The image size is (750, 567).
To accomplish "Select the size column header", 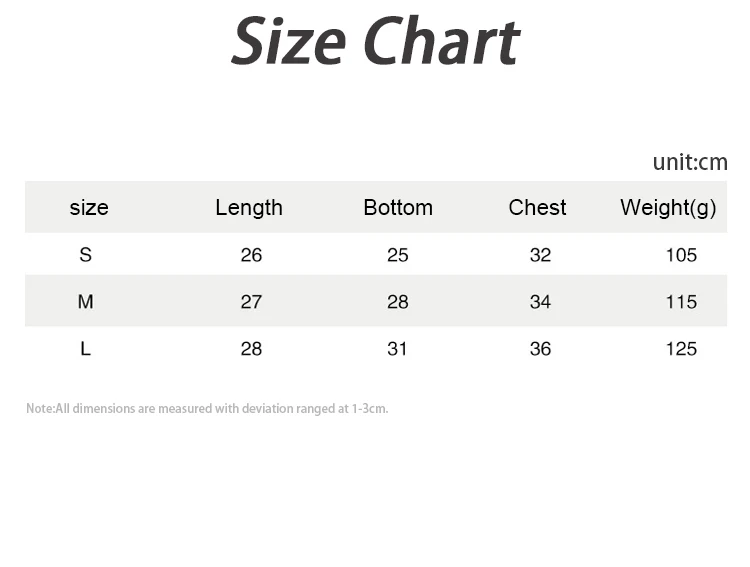I will (89, 208).
